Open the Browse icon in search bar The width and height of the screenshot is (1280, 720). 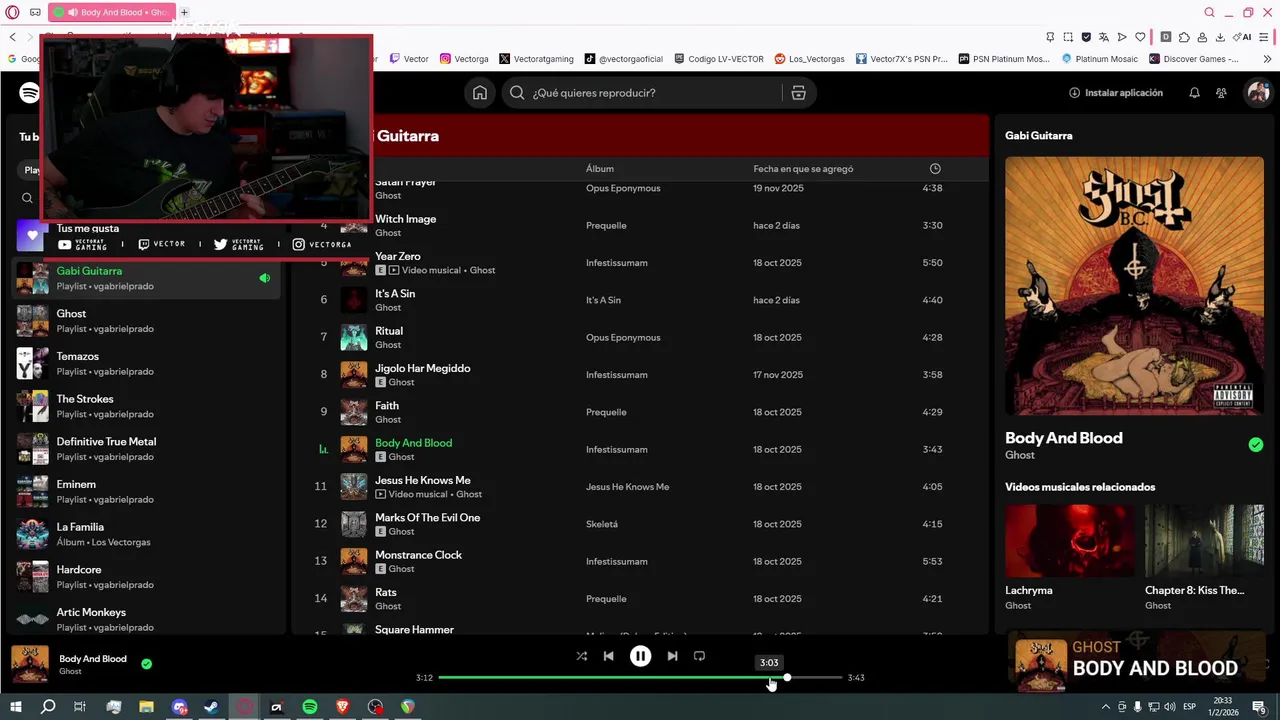click(x=798, y=93)
